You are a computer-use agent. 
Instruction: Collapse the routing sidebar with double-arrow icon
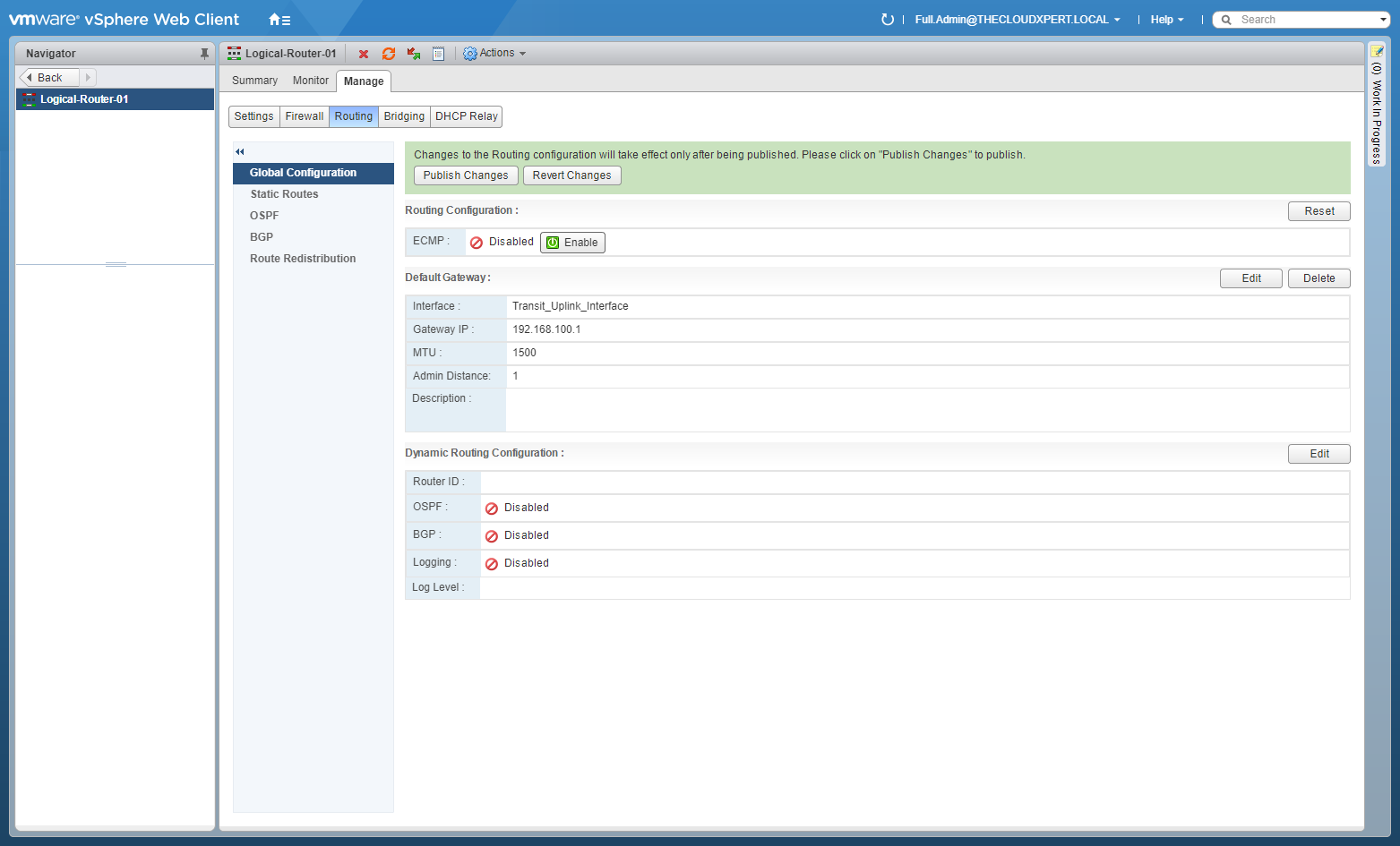click(x=240, y=151)
